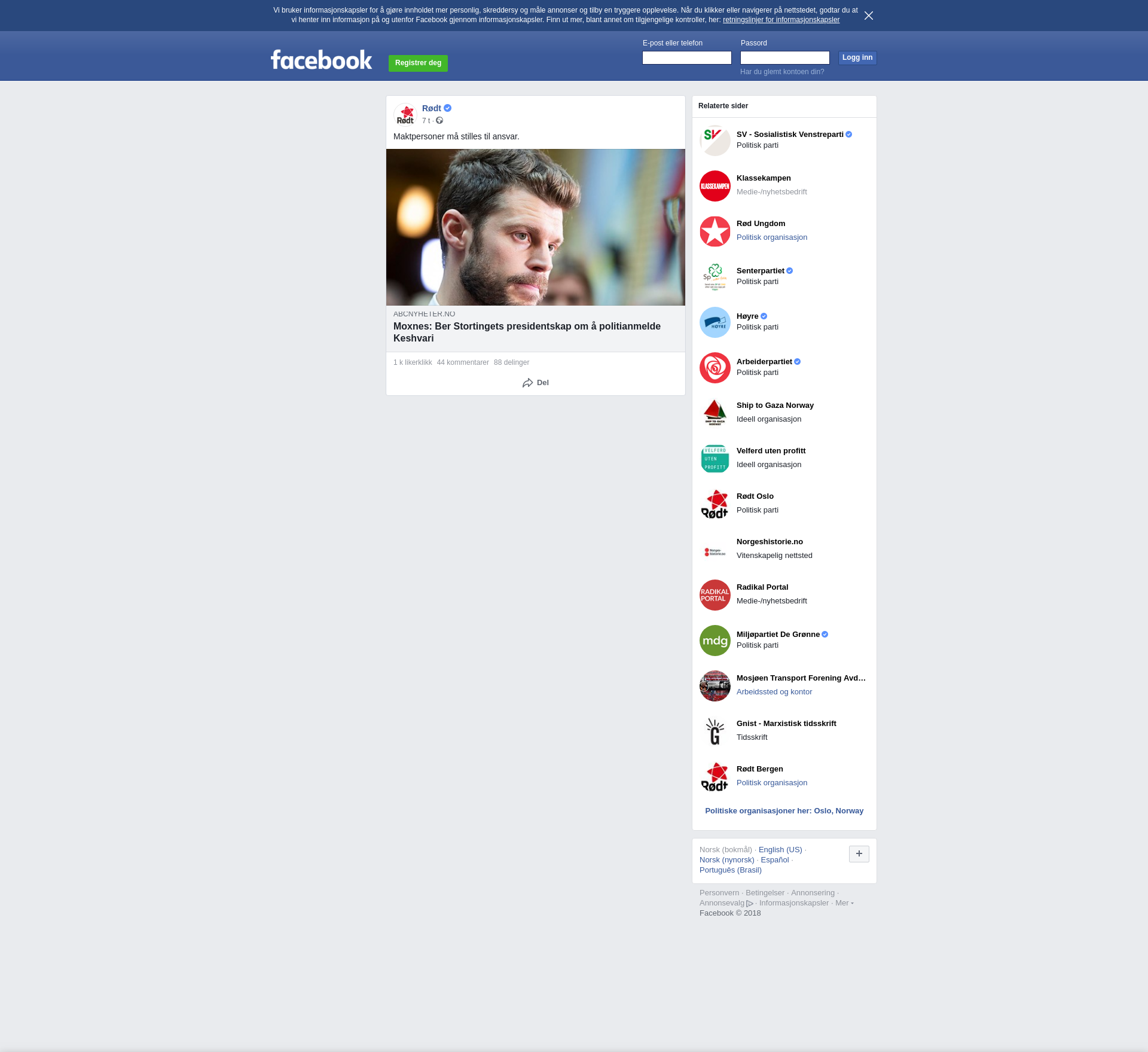Open the Klassekampen page logo
This screenshot has height=1052, width=1148.
pos(715,186)
